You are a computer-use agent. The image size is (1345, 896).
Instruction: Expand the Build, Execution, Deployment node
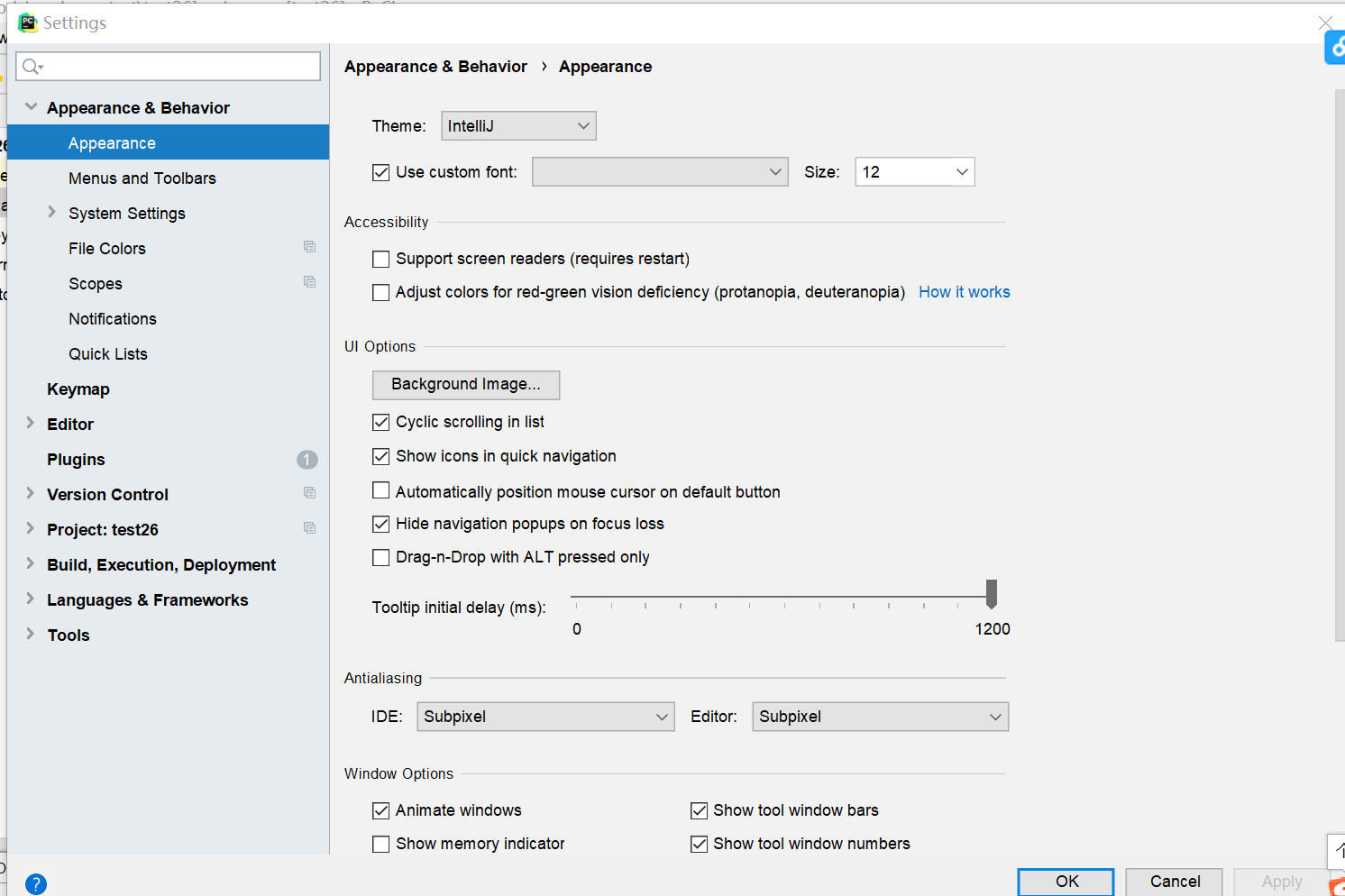tap(30, 563)
